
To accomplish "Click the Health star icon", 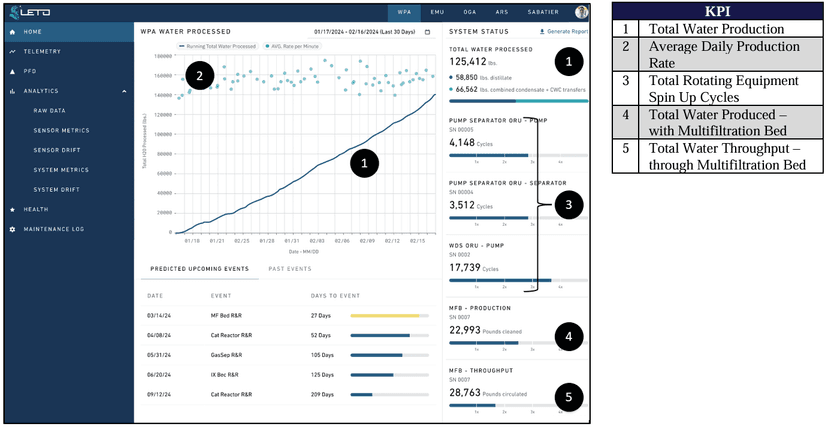I will point(12,209).
